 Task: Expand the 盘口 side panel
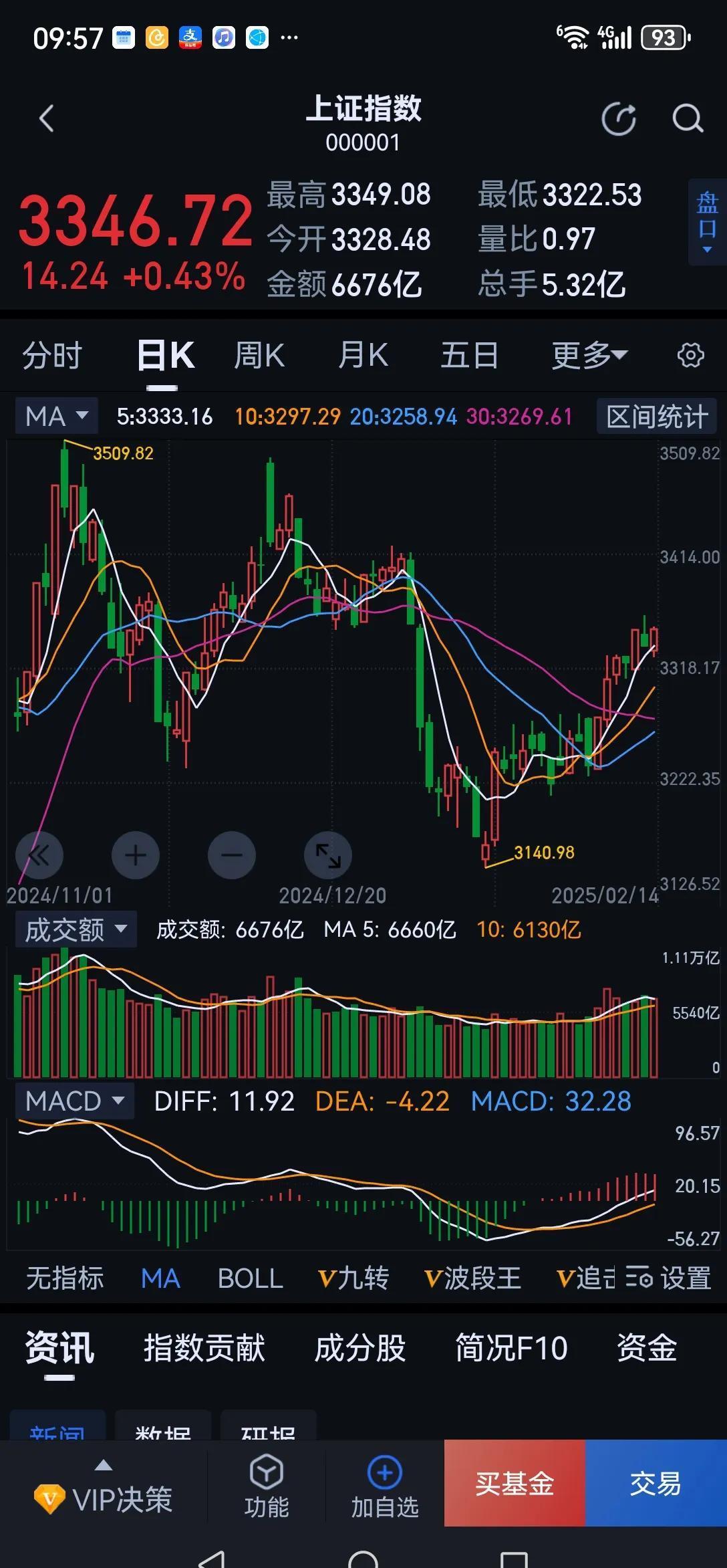[x=707, y=222]
